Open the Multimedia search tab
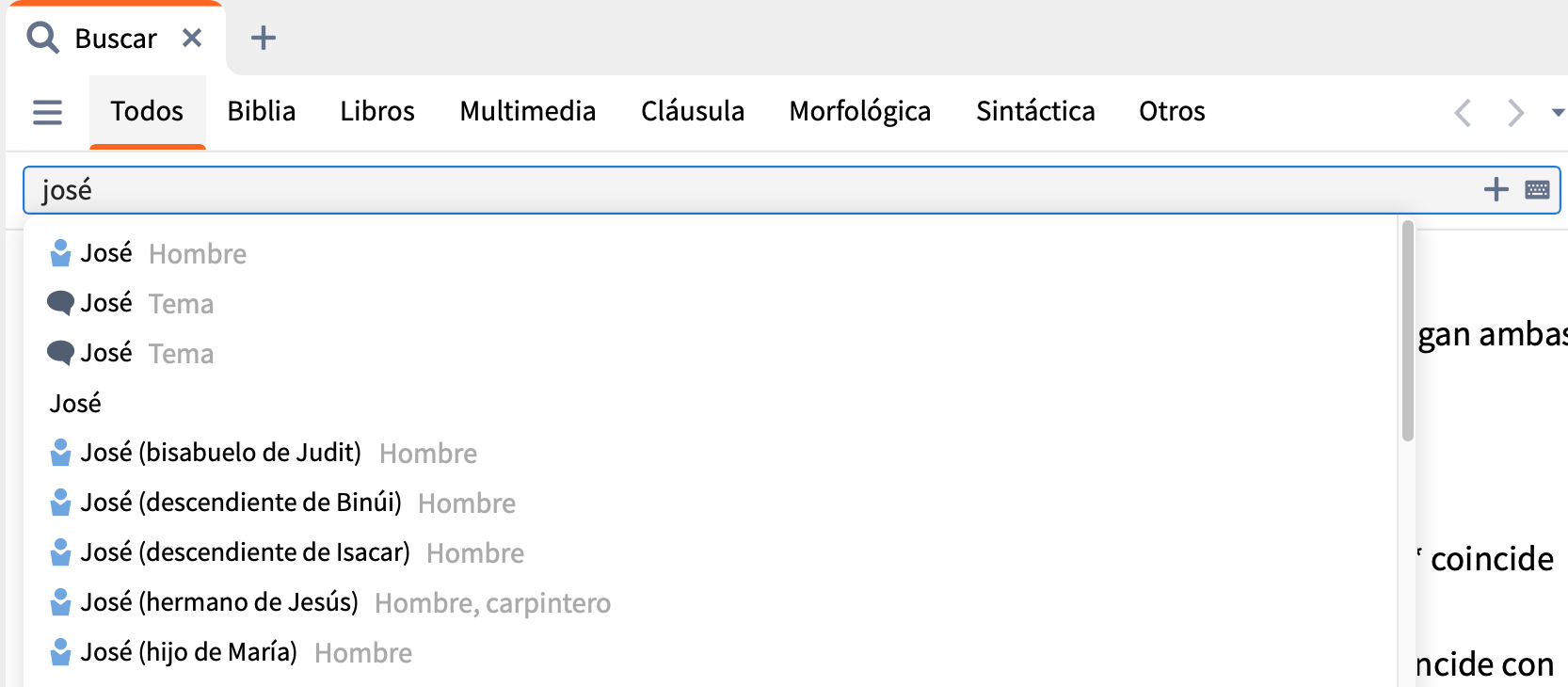Screen dimensions: 1568x687 (x=528, y=111)
